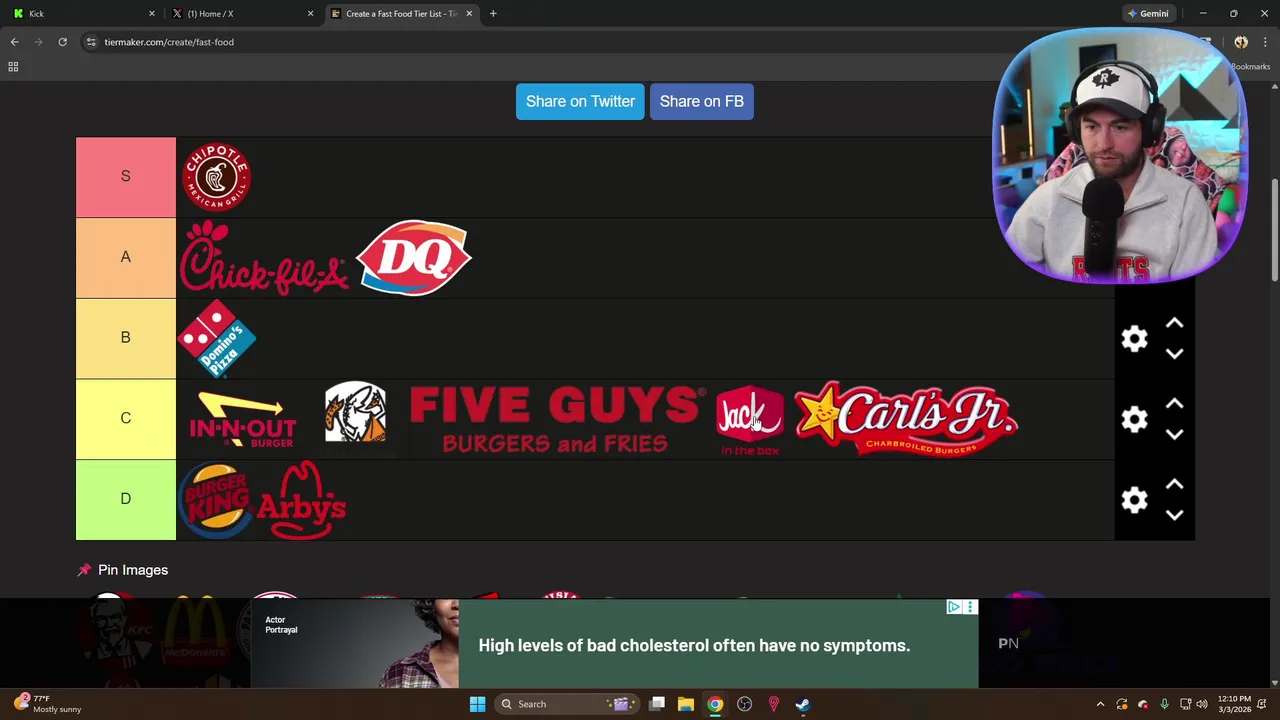Open the weather widget showing 77°F
This screenshot has height=720, width=1280.
48,704
